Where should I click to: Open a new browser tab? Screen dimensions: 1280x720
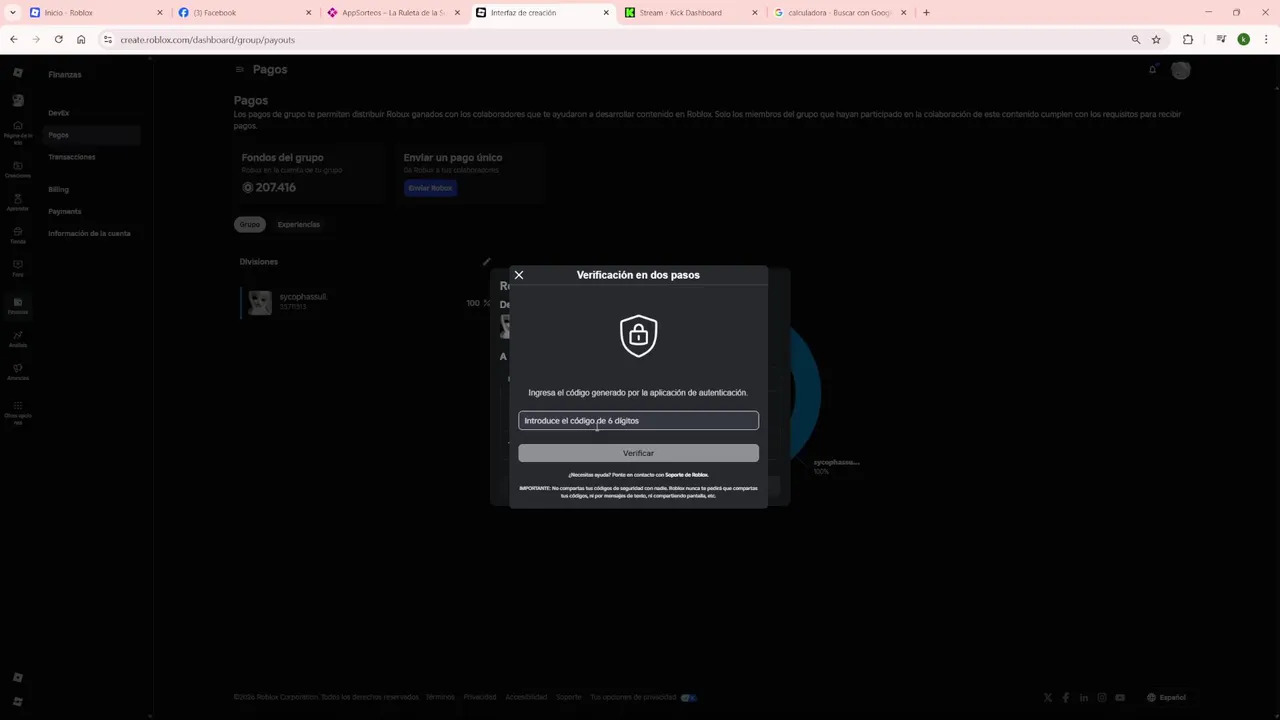[926, 13]
